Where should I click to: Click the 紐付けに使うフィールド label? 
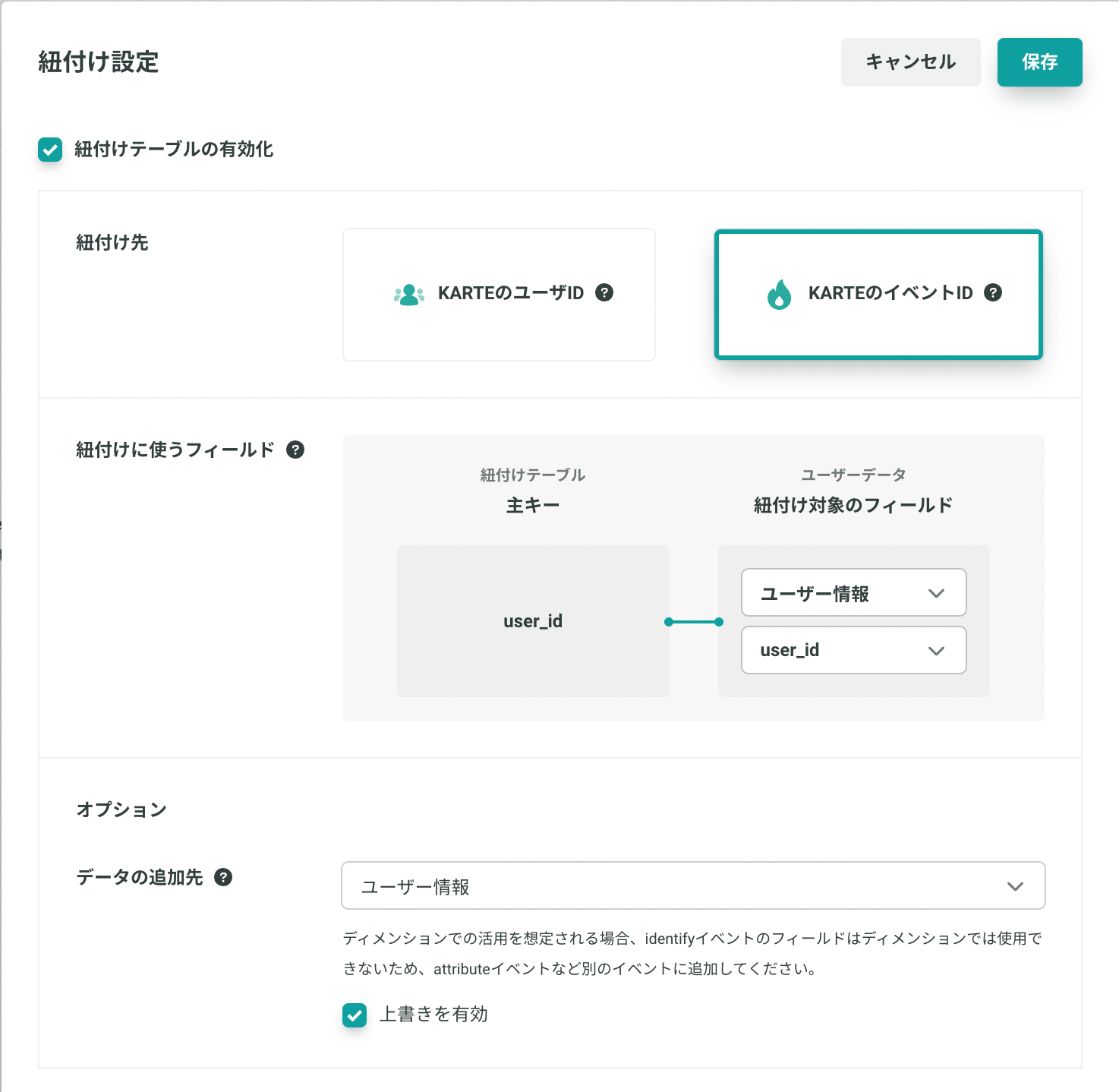click(x=175, y=450)
